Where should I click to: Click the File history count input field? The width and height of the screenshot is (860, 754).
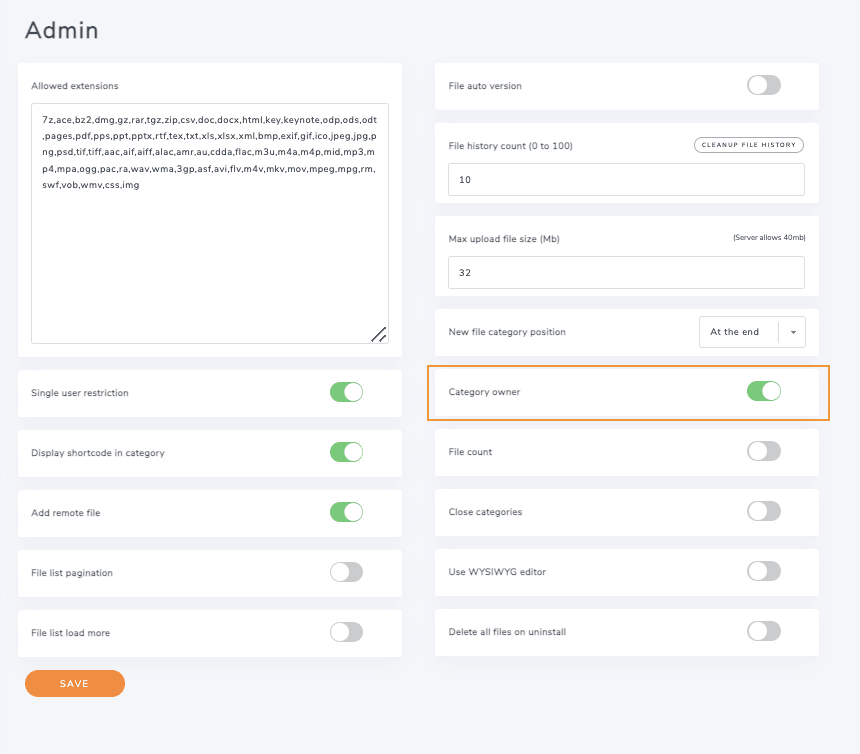click(626, 180)
